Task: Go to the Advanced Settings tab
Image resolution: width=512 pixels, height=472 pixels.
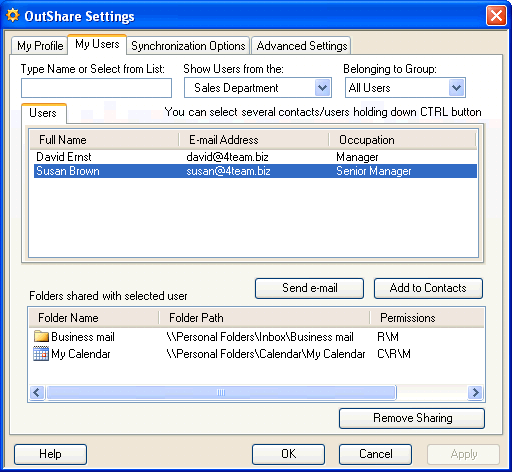Action: [x=302, y=46]
